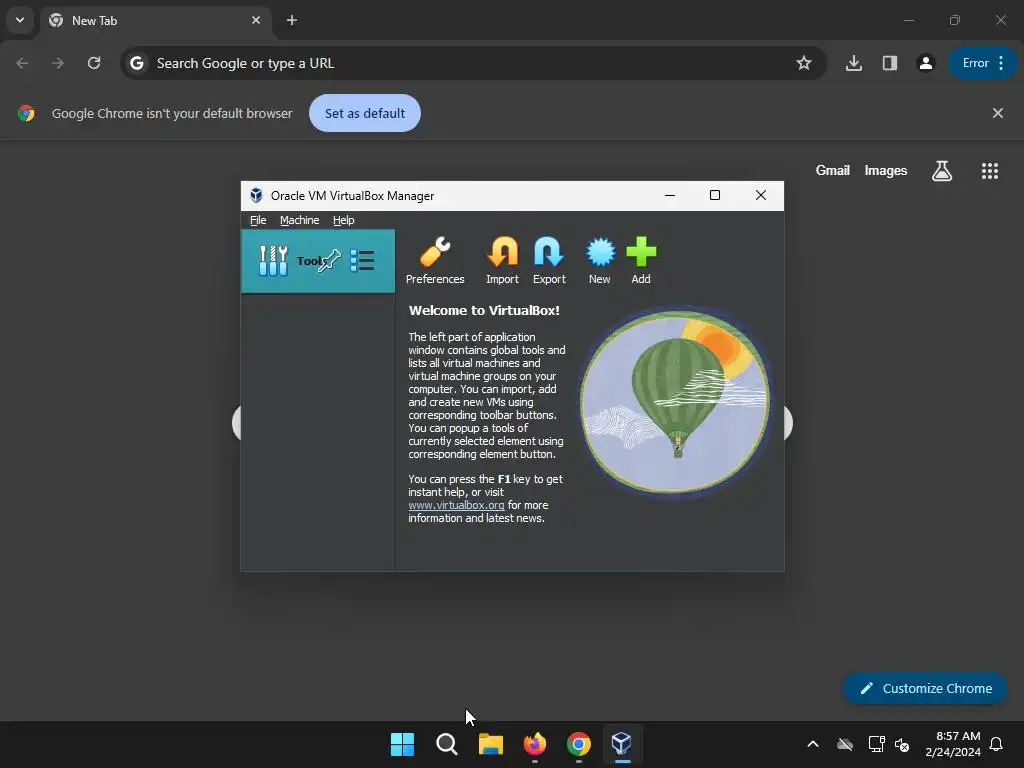
Task: Click the muted volume tray icon
Action: (902, 744)
